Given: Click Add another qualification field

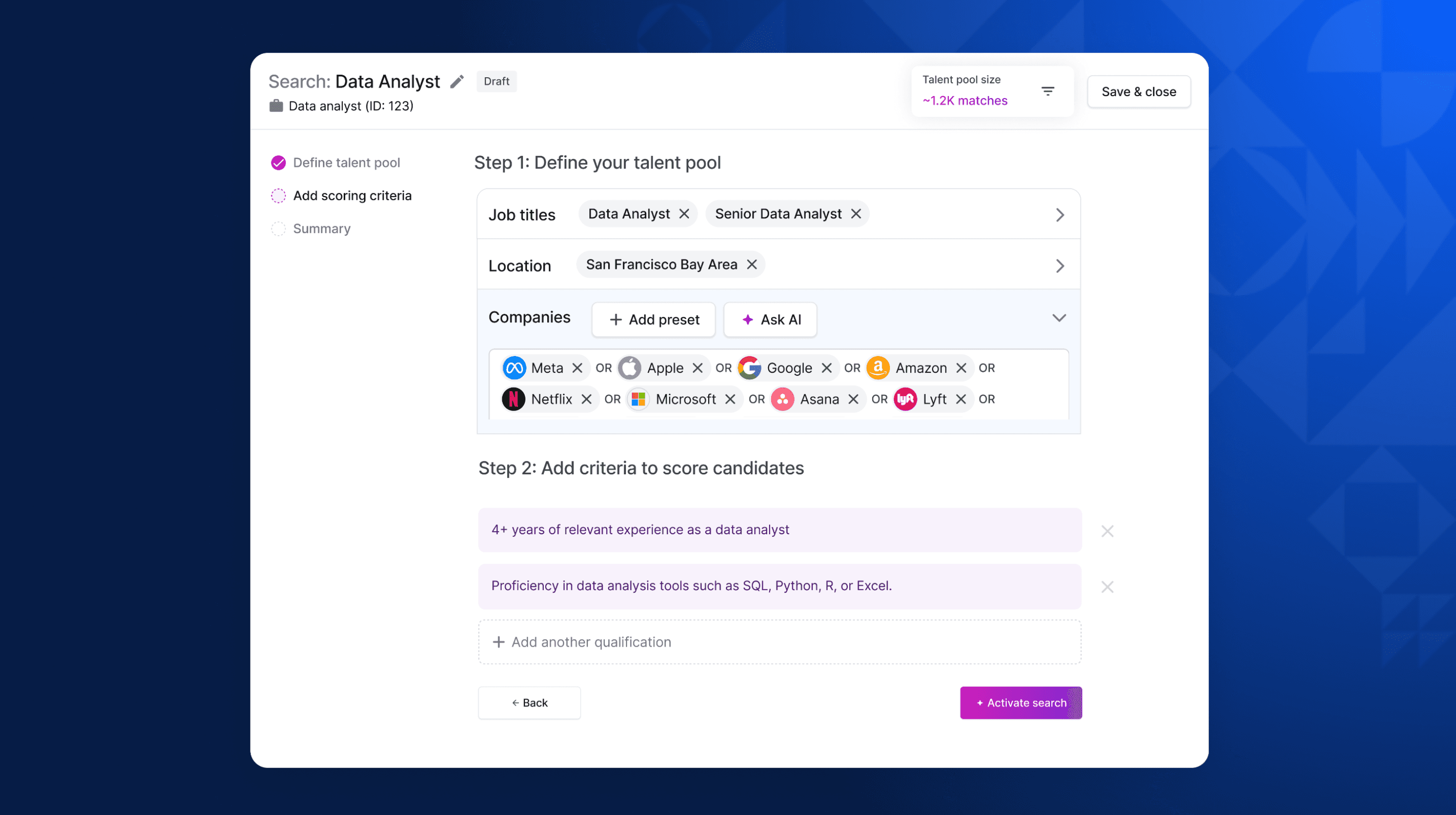Looking at the screenshot, I should pyautogui.click(x=780, y=642).
